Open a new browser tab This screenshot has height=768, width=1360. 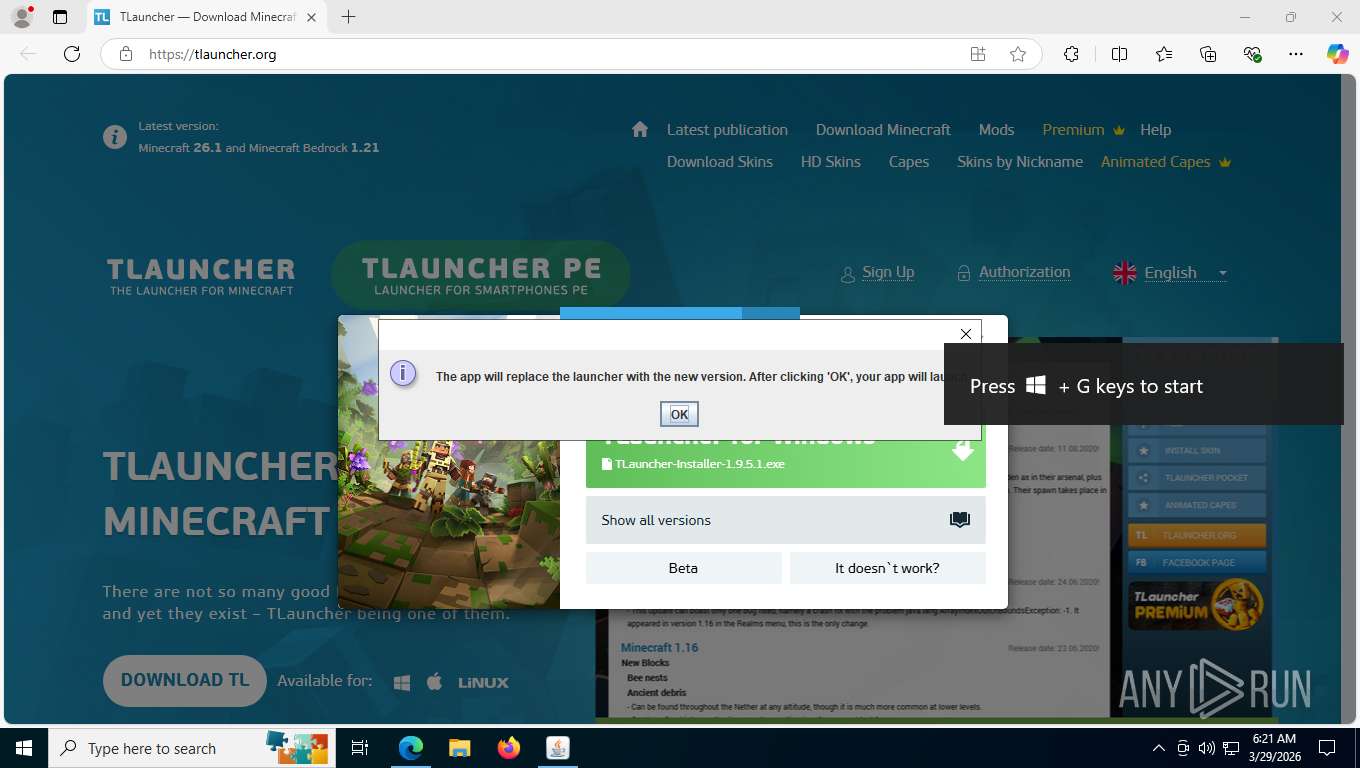(x=348, y=17)
